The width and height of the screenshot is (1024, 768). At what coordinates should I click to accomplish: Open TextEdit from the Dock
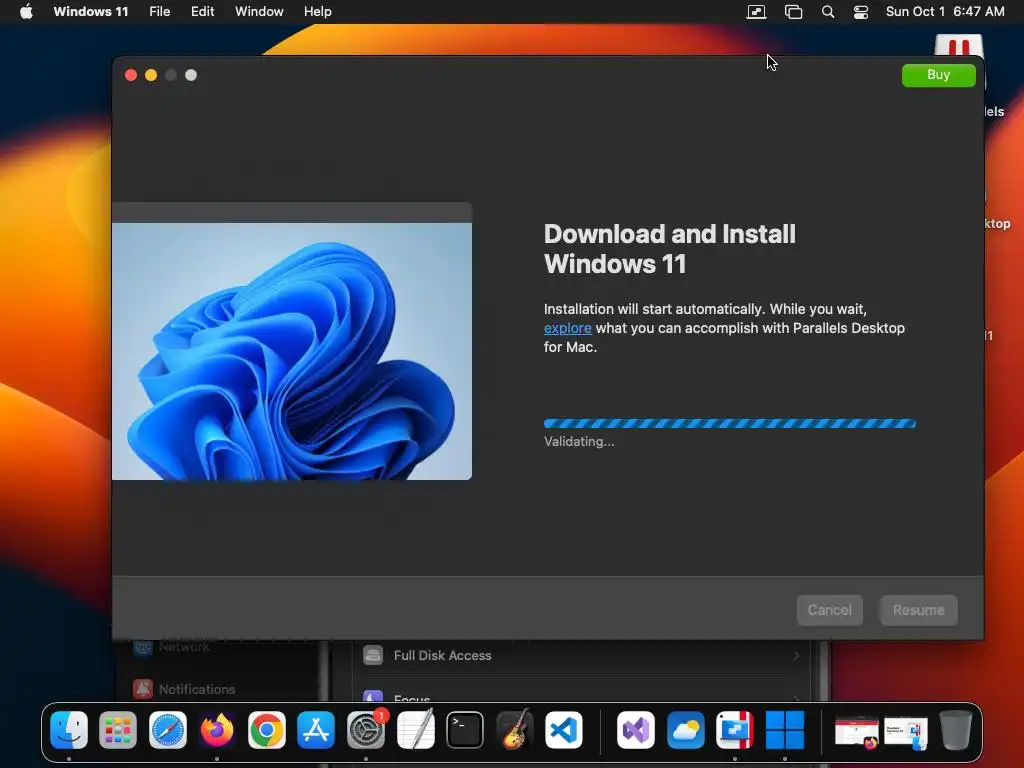[x=415, y=729]
